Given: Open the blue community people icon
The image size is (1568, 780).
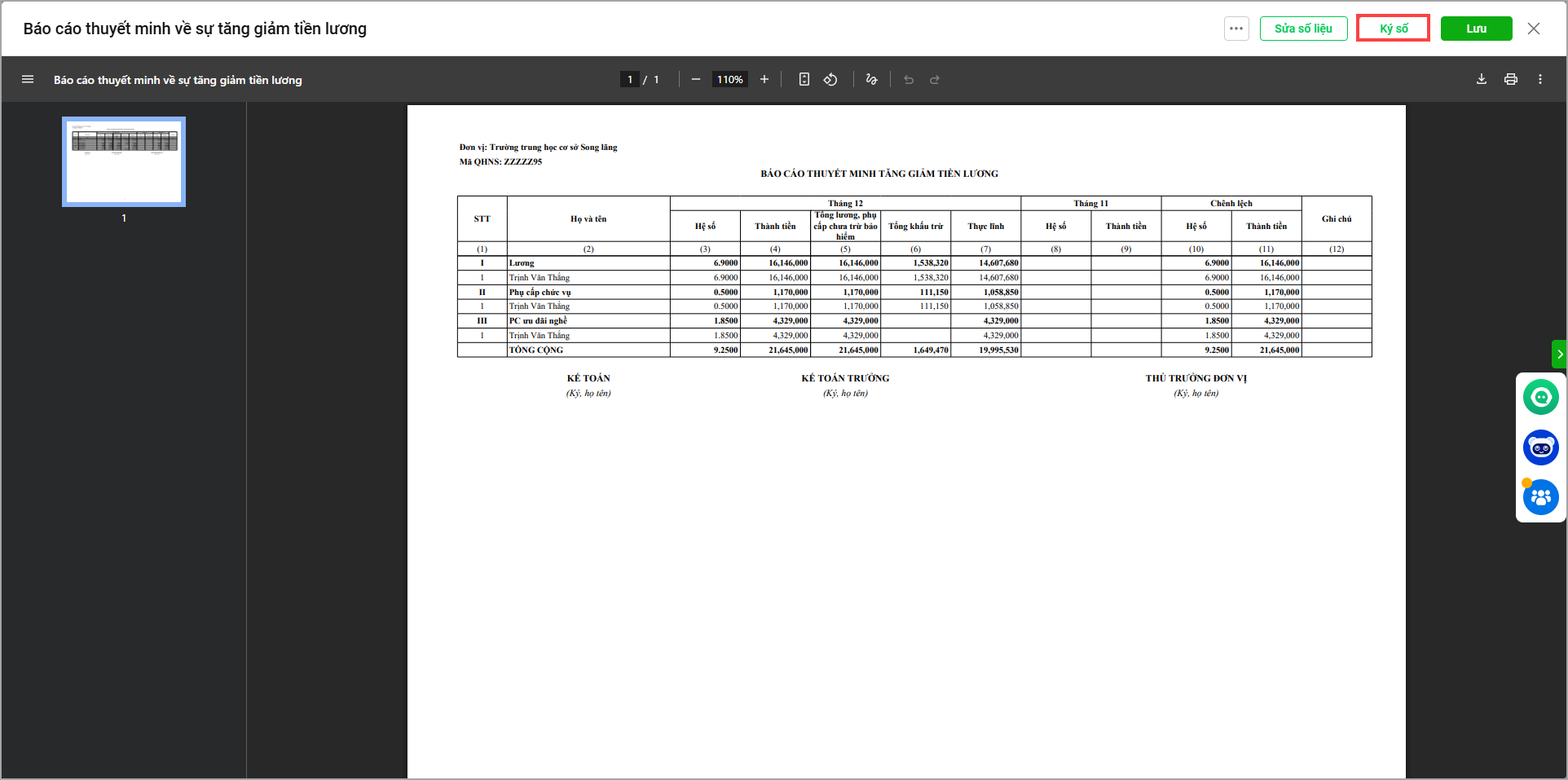Looking at the screenshot, I should tap(1540, 497).
